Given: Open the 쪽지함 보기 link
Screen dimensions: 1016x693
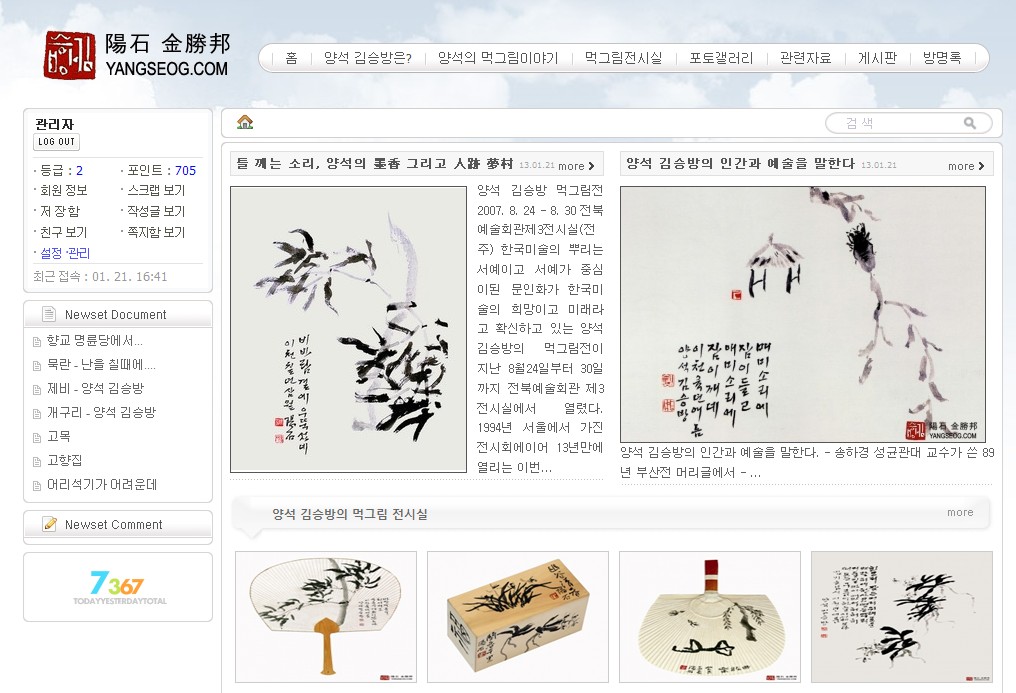Looking at the screenshot, I should 156,232.
